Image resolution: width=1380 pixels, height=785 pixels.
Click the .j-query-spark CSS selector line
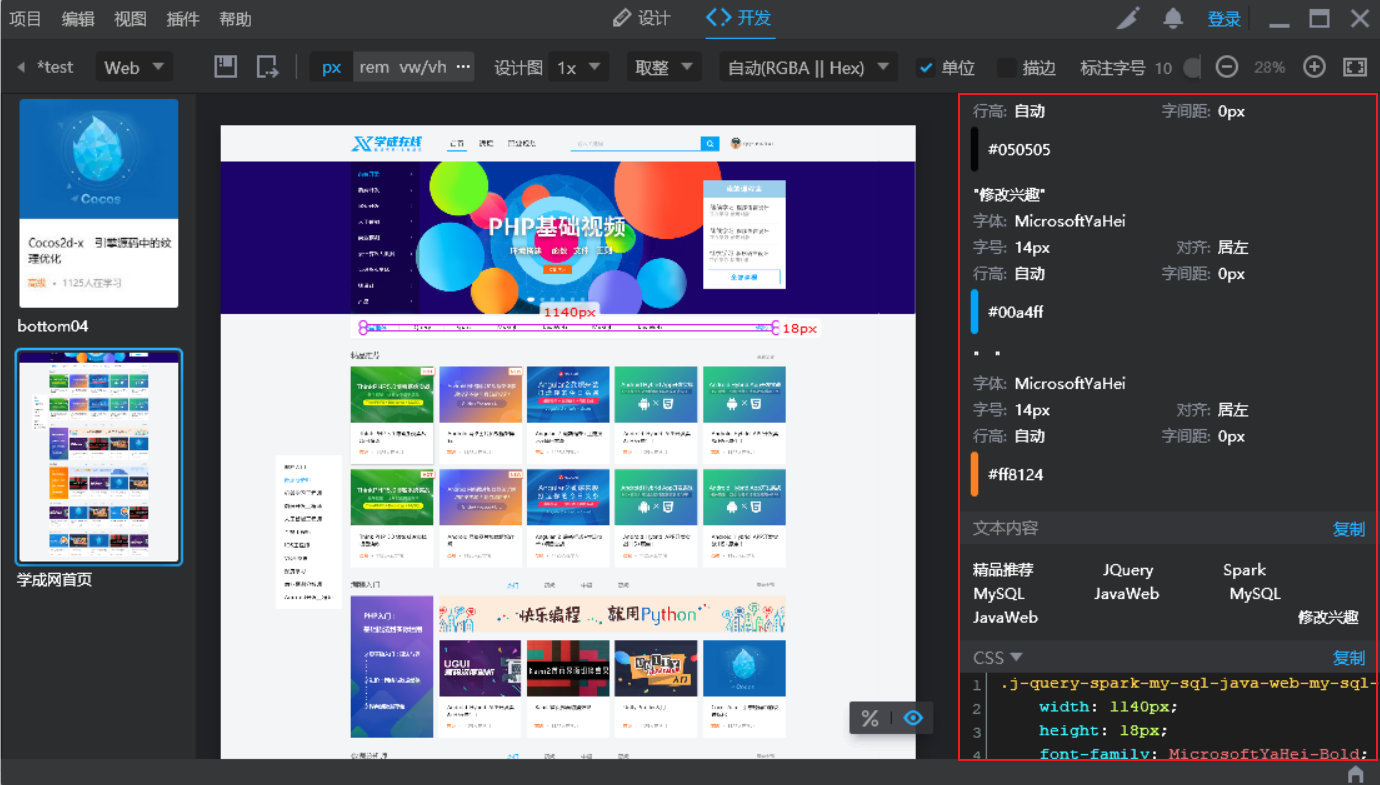(x=1188, y=684)
